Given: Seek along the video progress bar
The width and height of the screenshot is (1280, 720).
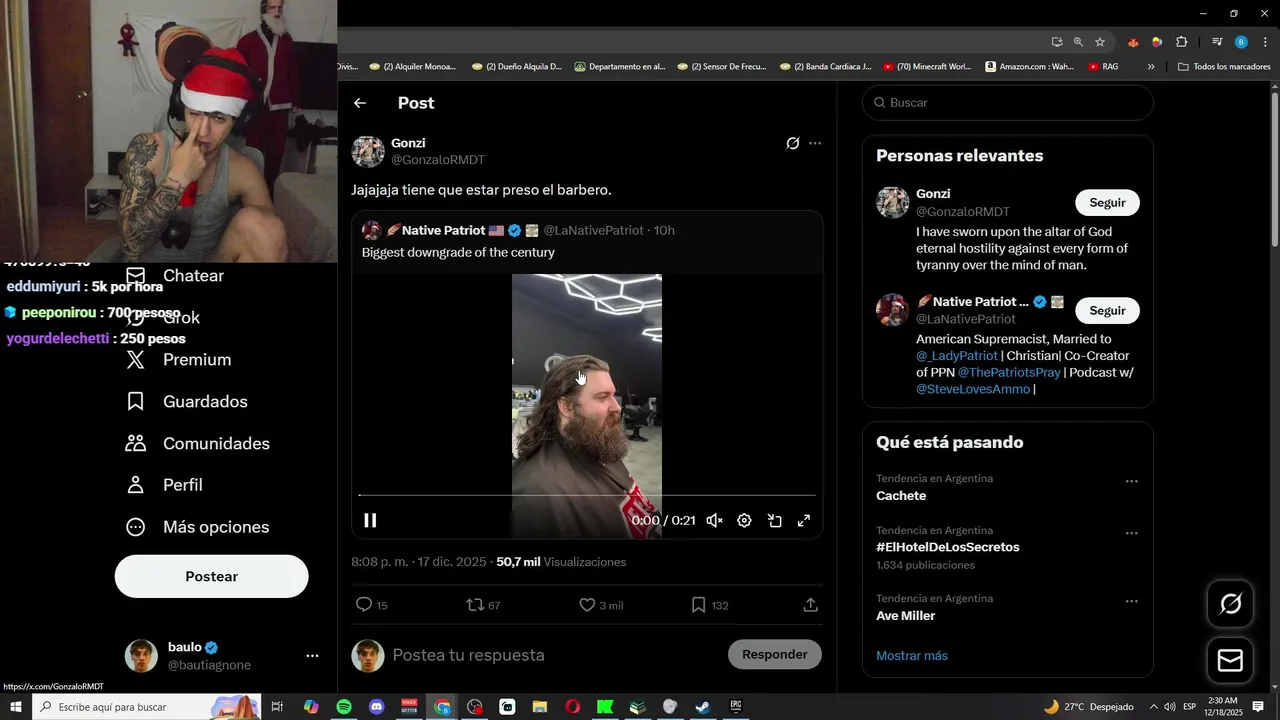Looking at the screenshot, I should [587, 495].
